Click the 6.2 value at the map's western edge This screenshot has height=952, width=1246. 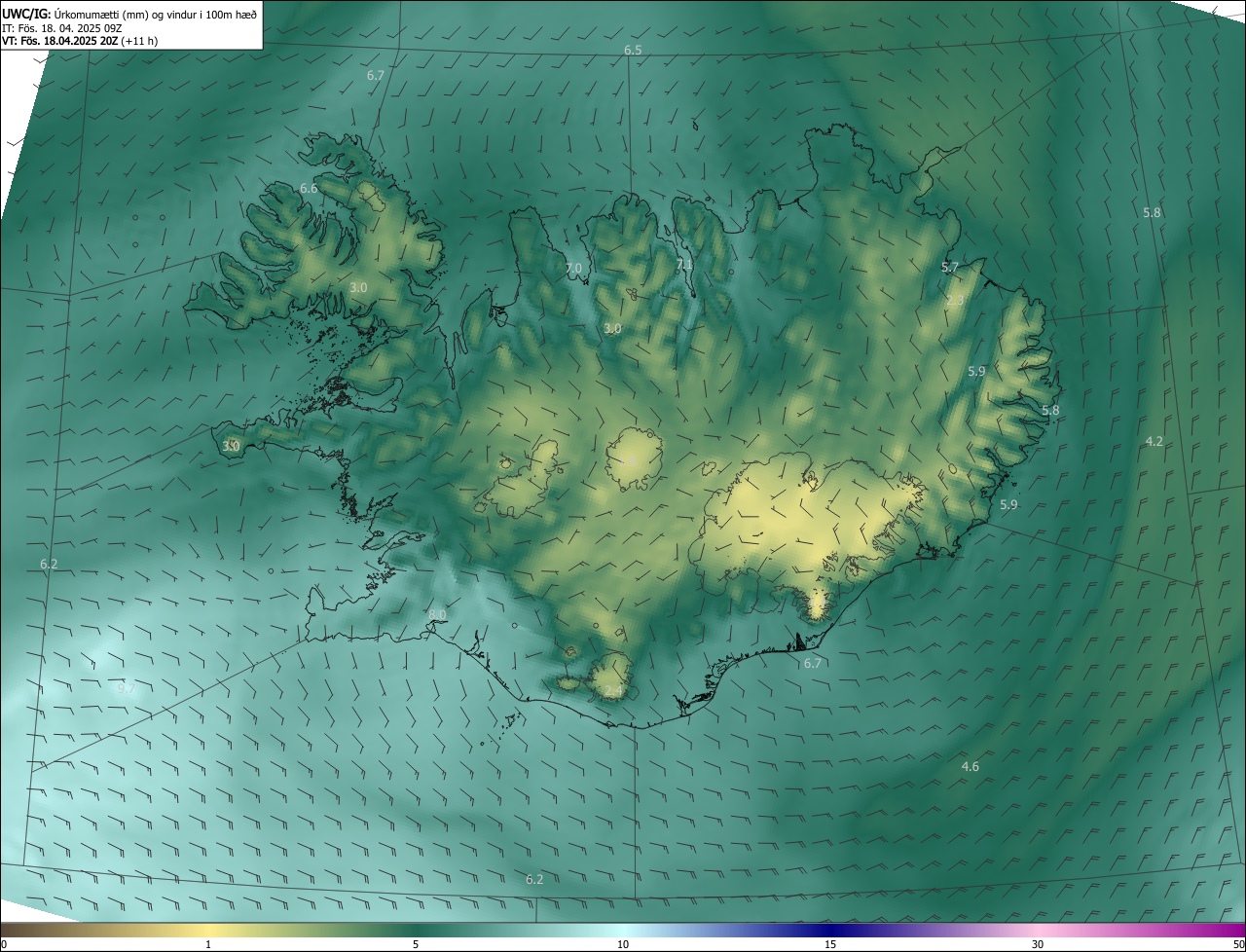pyautogui.click(x=49, y=564)
